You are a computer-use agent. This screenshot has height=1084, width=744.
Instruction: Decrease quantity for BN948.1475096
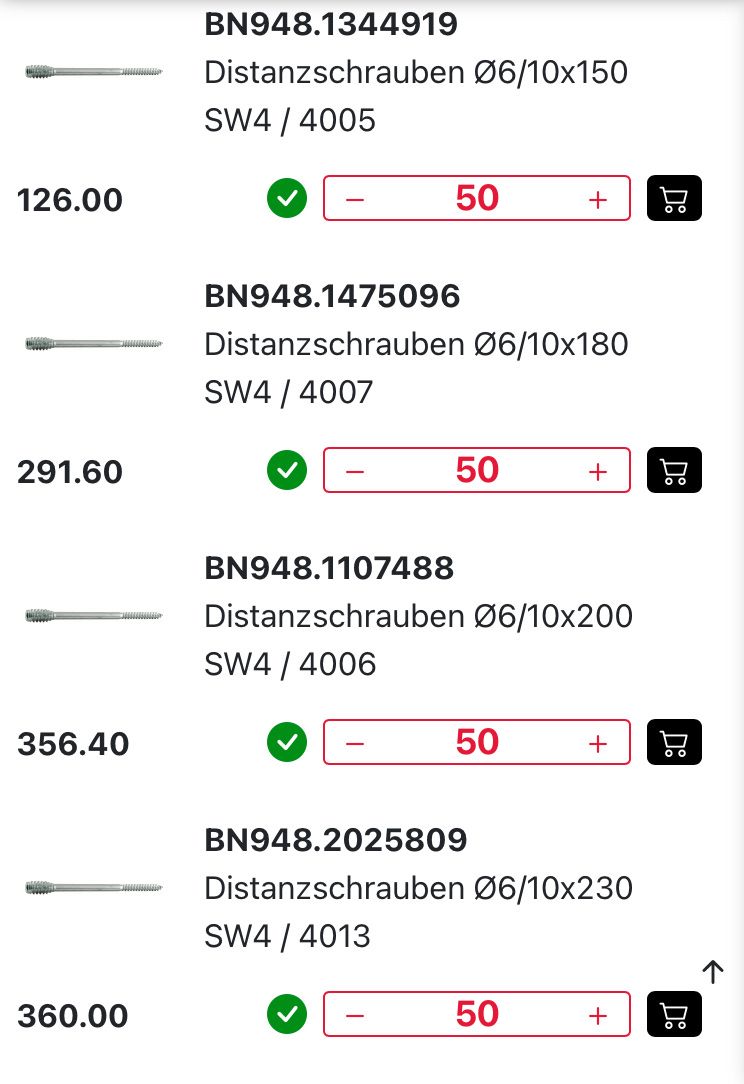(355, 471)
